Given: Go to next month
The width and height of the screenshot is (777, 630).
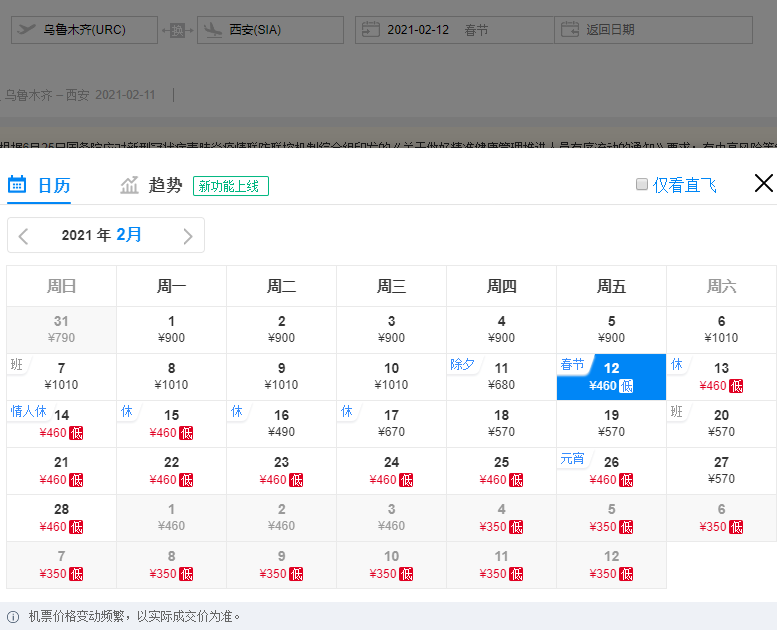Looking at the screenshot, I should click(x=187, y=236).
